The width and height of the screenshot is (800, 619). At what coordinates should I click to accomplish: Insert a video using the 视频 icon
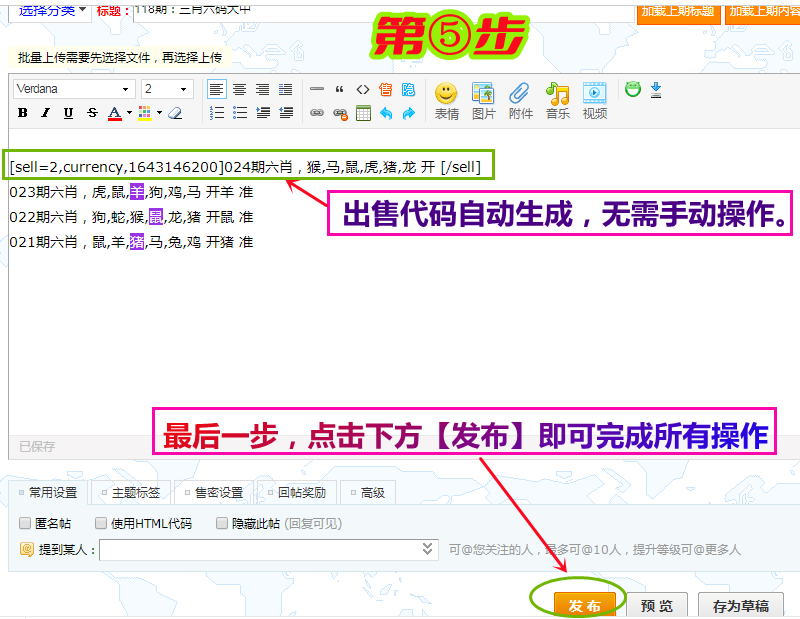(594, 100)
